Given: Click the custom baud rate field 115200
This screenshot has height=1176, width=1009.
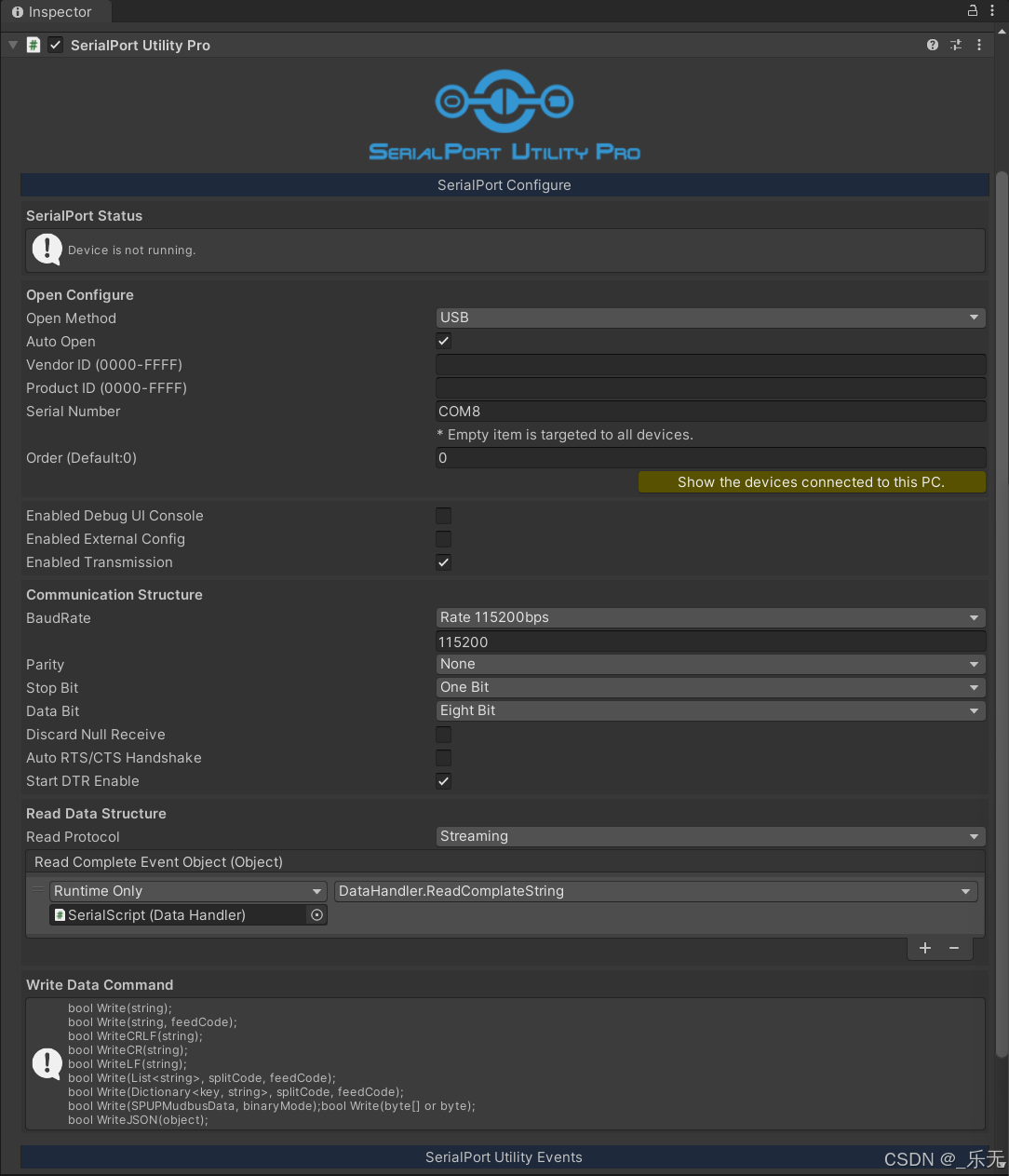Looking at the screenshot, I should [x=710, y=642].
